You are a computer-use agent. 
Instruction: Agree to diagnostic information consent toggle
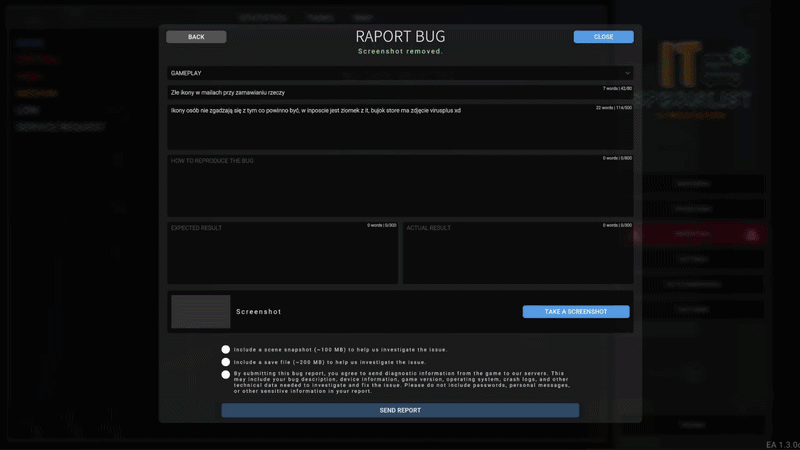pos(226,374)
